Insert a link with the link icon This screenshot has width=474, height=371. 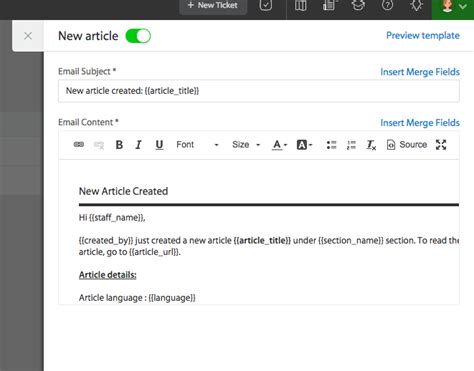[79, 144]
